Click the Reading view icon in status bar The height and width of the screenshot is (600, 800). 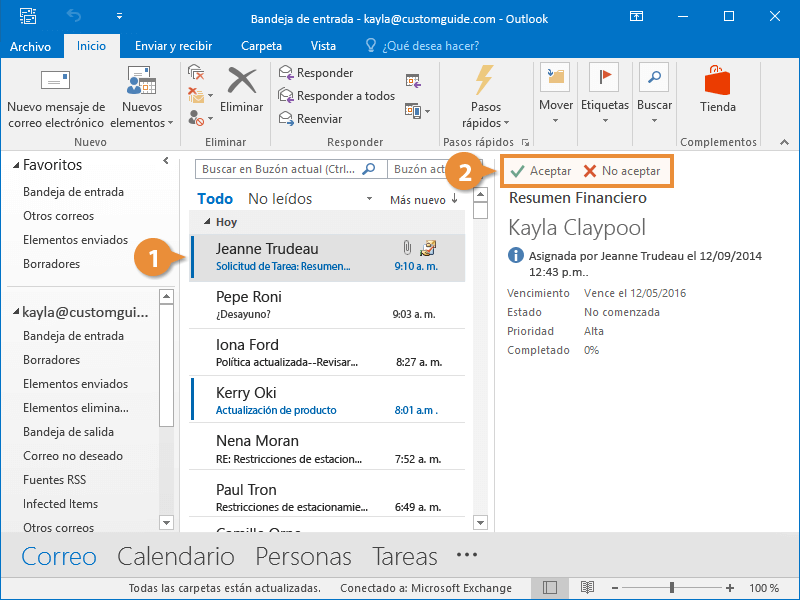point(587,588)
